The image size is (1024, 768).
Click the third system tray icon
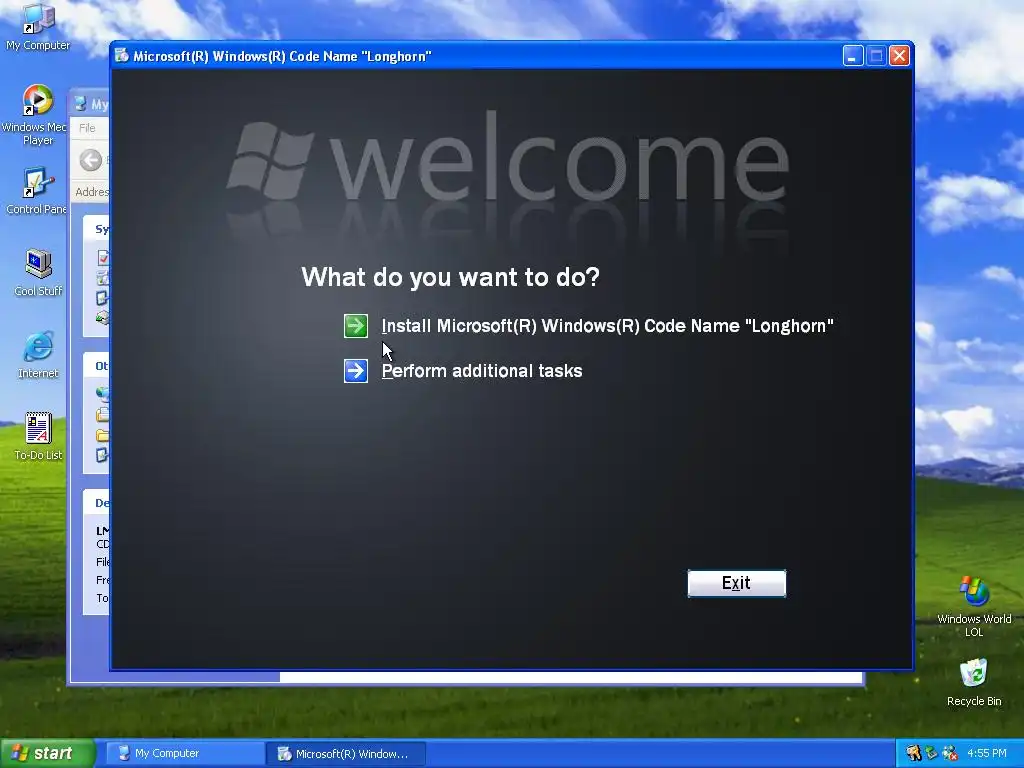point(950,754)
